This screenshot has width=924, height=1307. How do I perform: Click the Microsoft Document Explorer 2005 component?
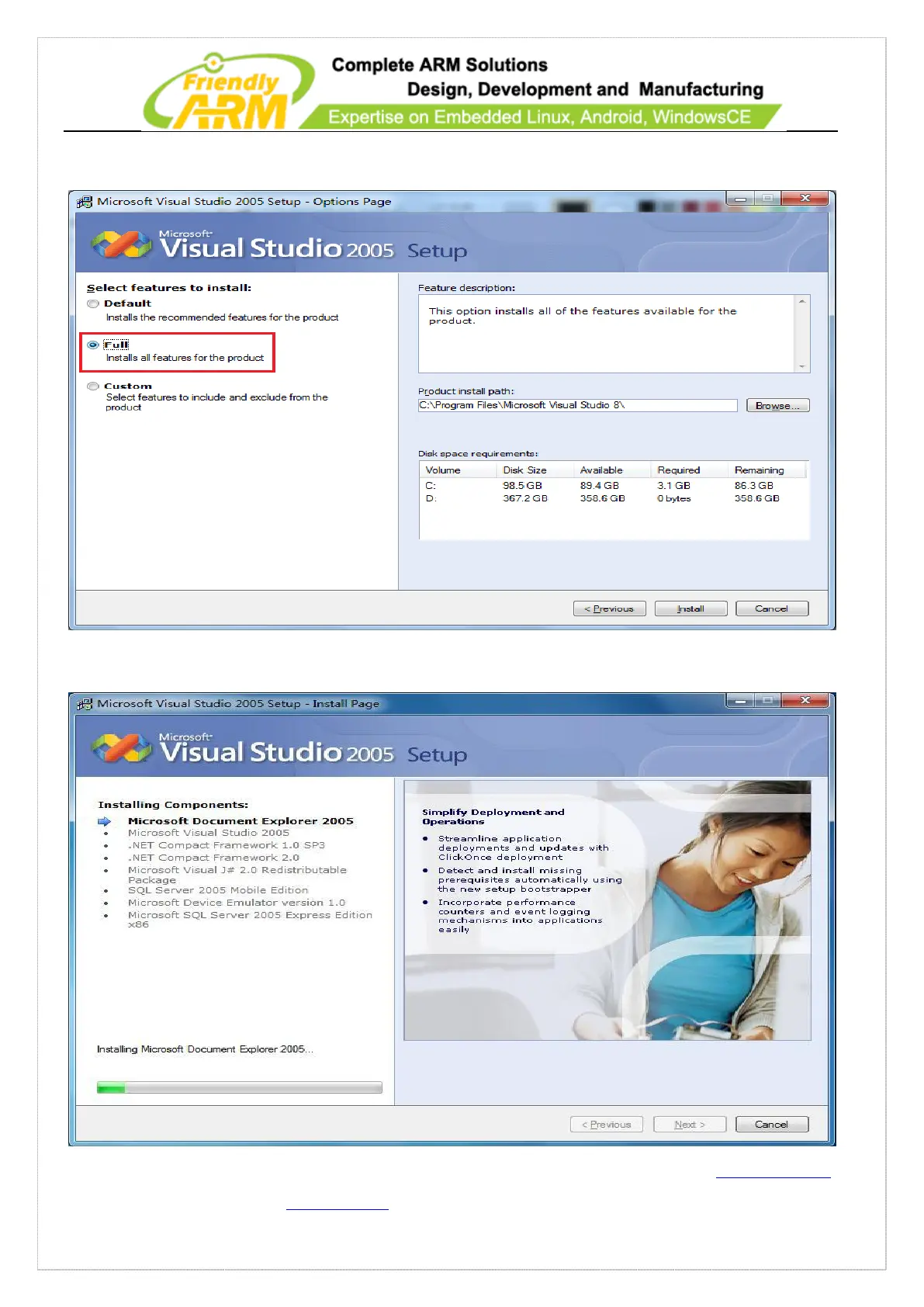(x=241, y=820)
